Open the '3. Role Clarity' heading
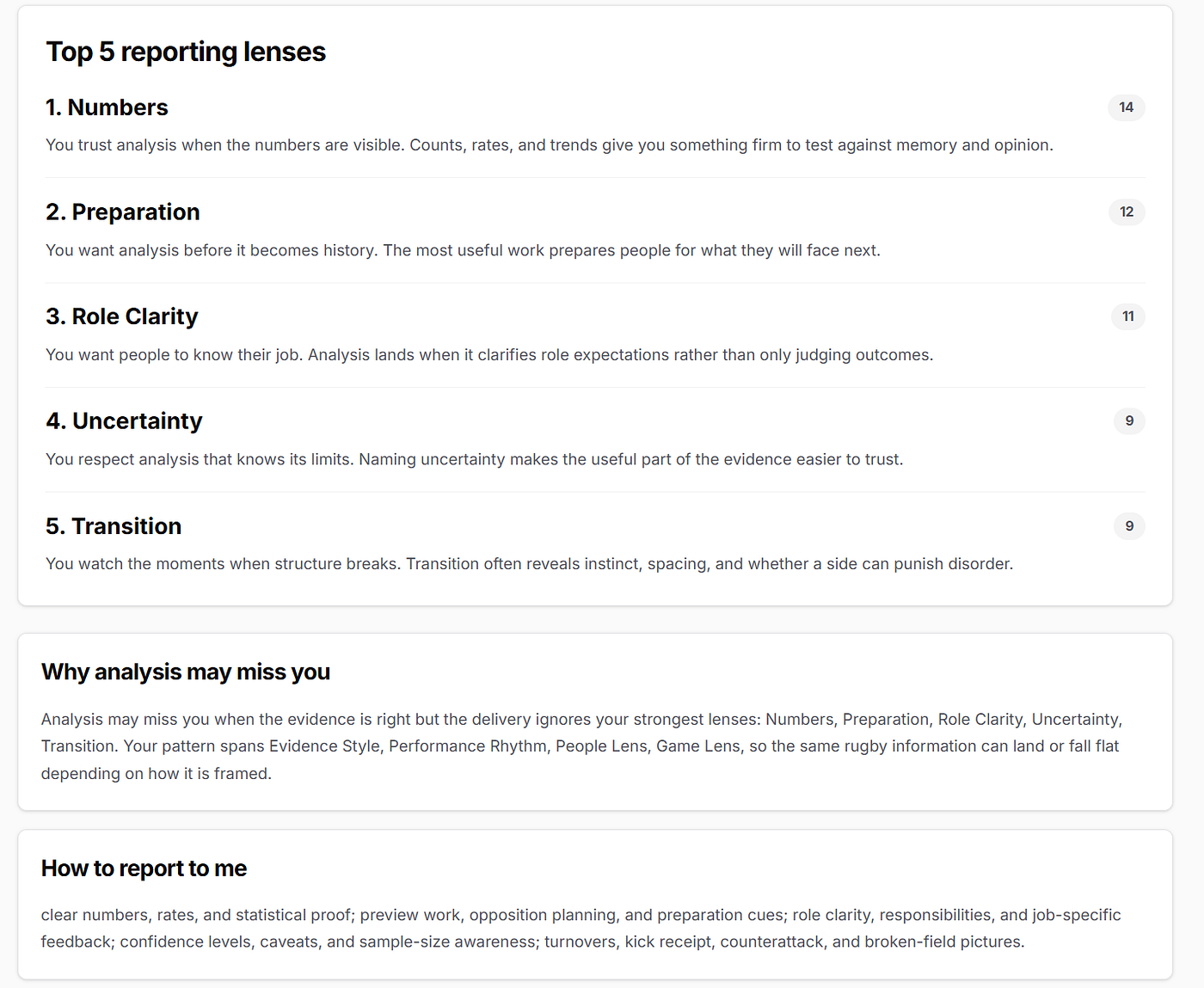The width and height of the screenshot is (1204, 988). [x=122, y=316]
